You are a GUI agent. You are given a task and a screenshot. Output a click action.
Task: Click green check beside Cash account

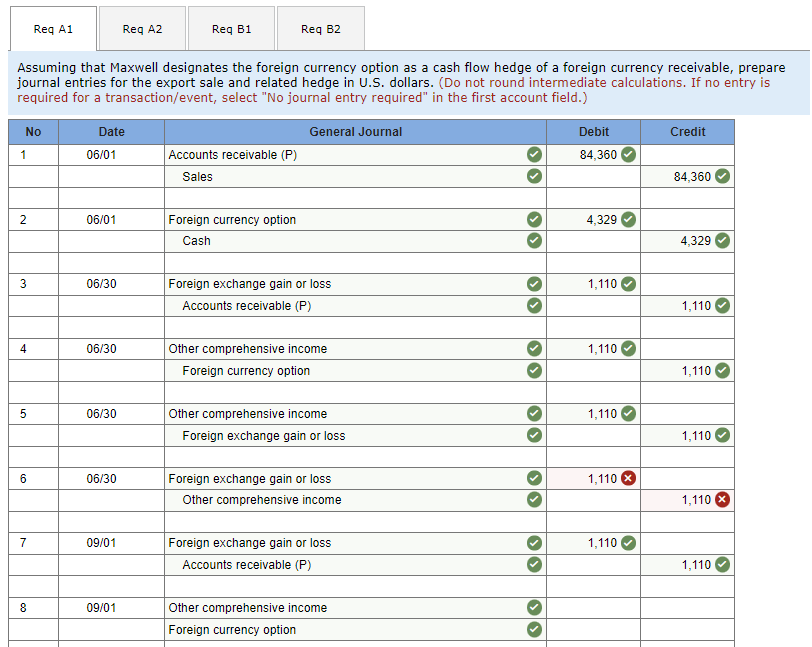(534, 240)
